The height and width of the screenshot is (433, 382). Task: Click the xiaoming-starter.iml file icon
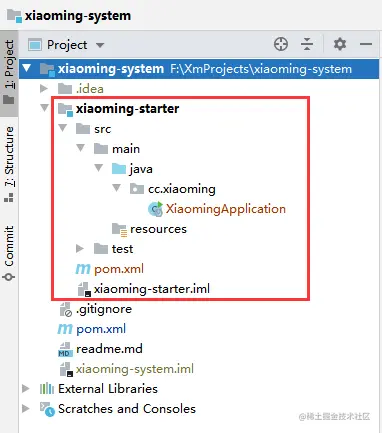click(84, 289)
